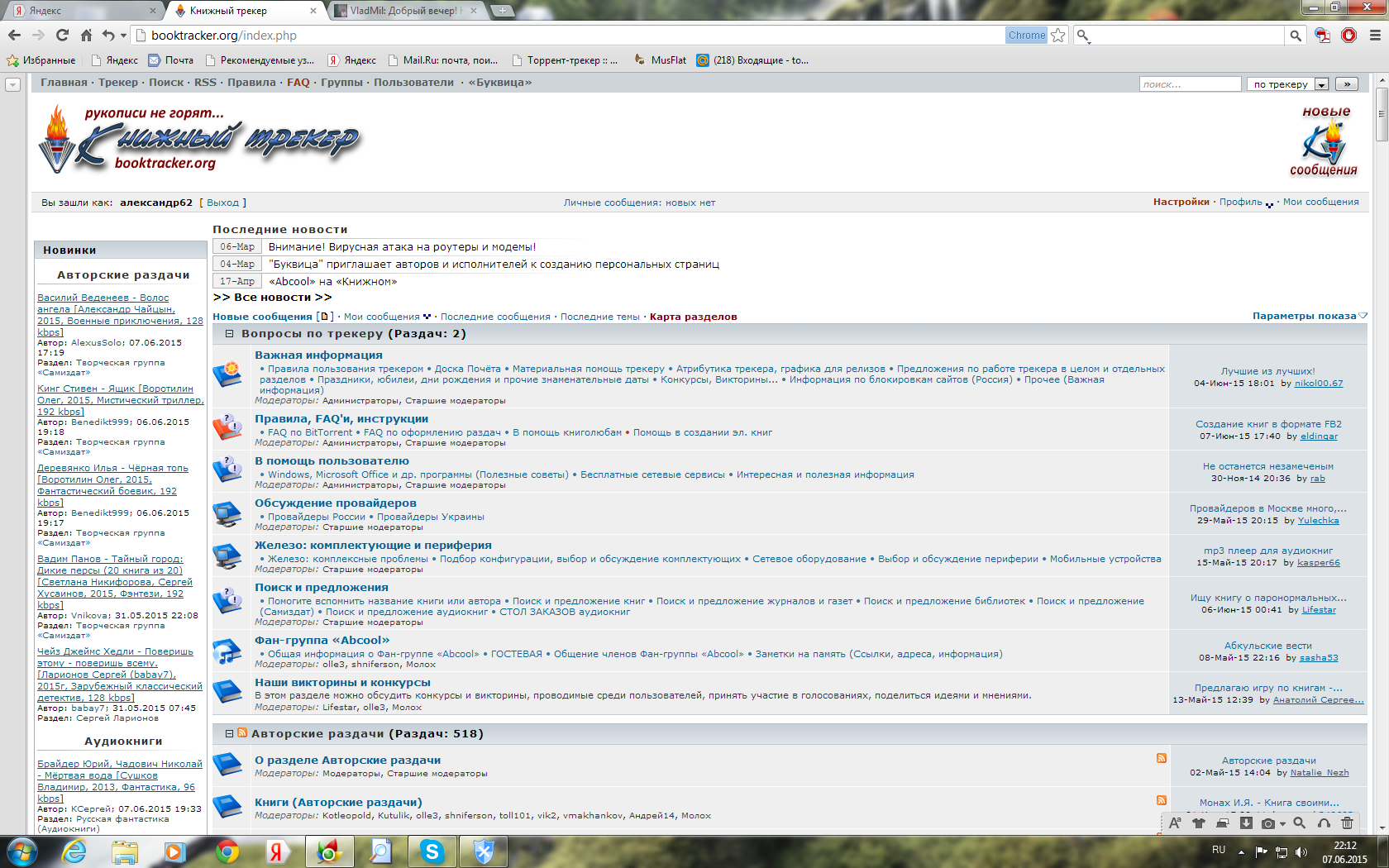Expand the Параметры показа options
The image size is (1389, 868).
pyautogui.click(x=1310, y=316)
